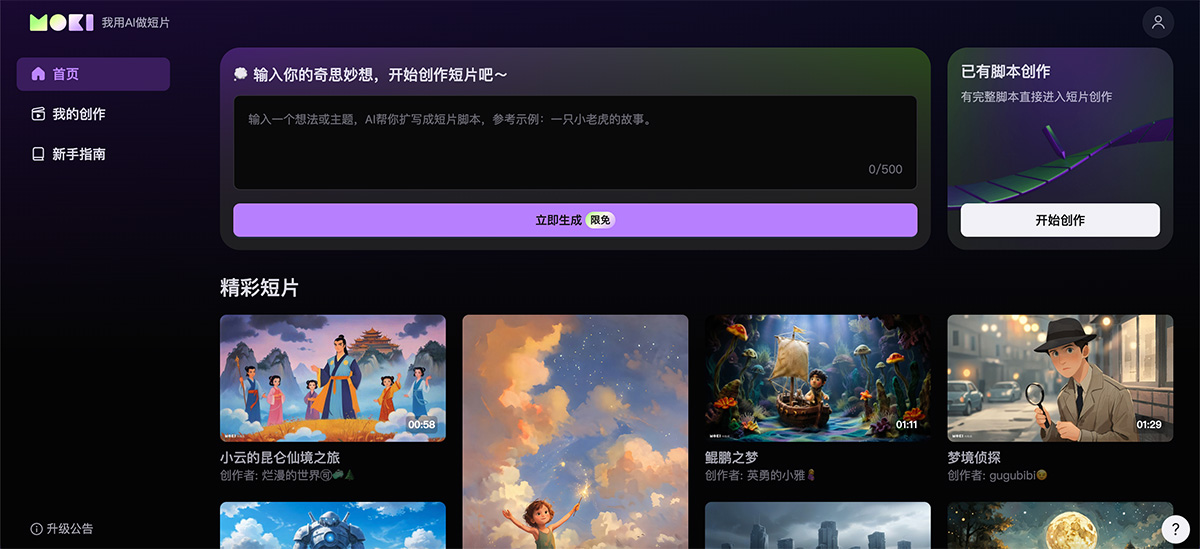This screenshot has height=549, width=1200.
Task: Focus the idea prompt text field
Action: point(575,142)
